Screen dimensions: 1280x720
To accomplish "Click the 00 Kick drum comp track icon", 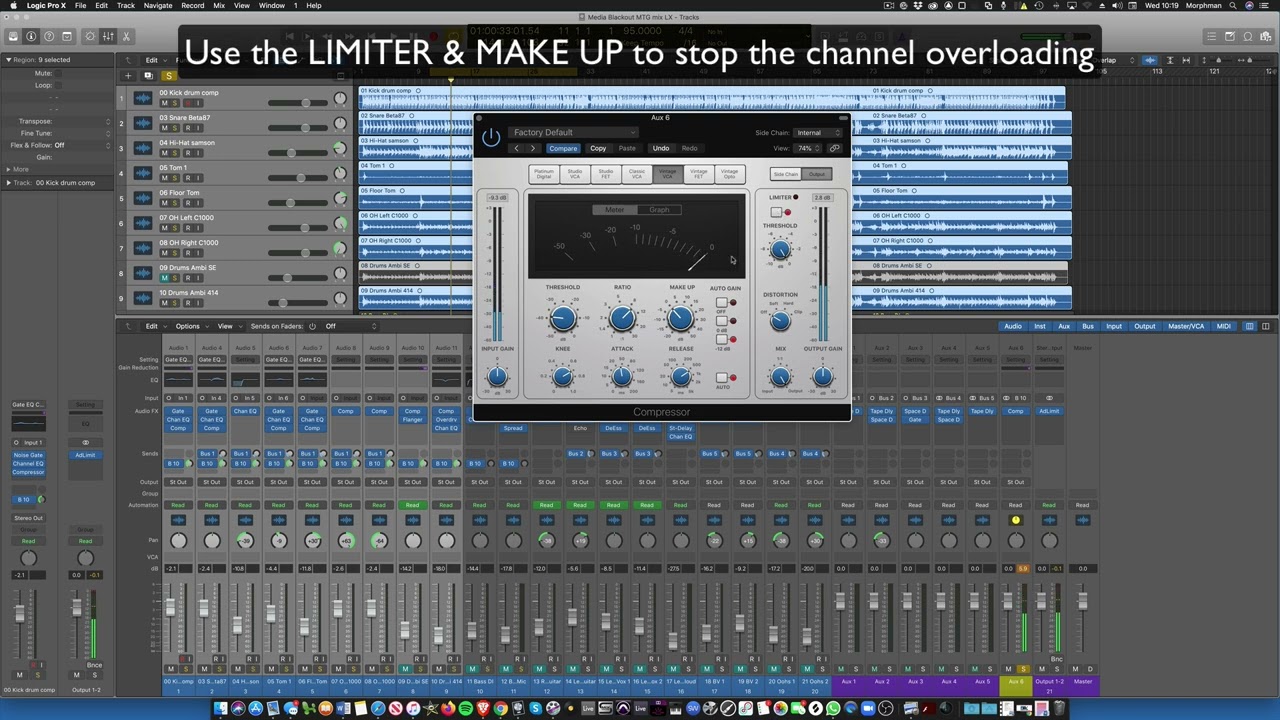I will point(142,98).
